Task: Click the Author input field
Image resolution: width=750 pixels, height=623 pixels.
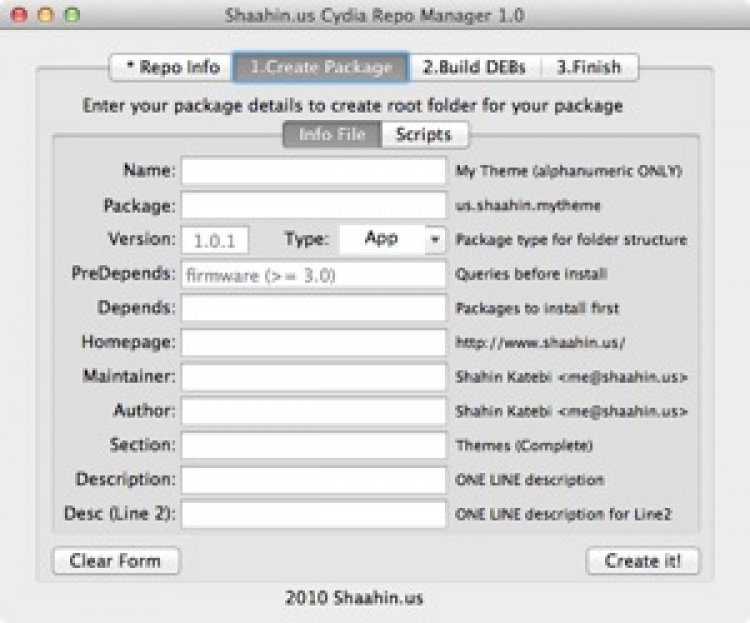Action: tap(313, 411)
